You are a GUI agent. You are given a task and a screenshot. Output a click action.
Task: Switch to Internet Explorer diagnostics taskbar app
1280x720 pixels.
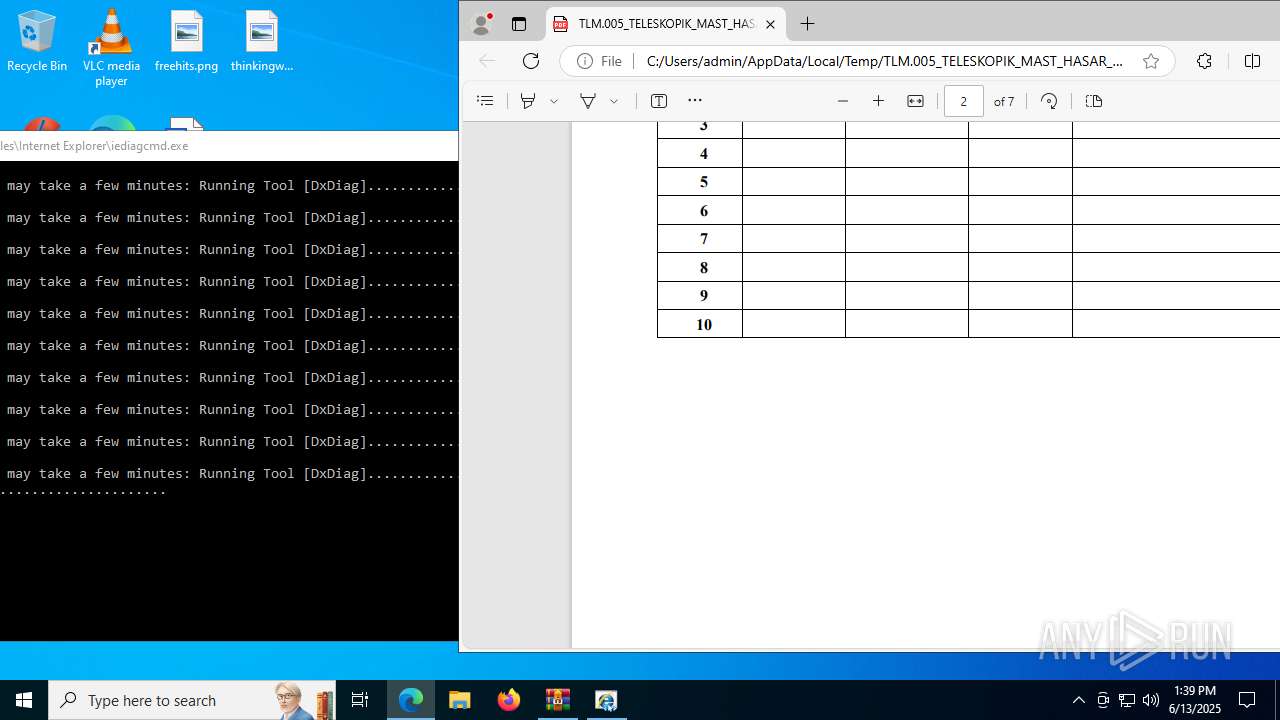pyautogui.click(x=606, y=700)
